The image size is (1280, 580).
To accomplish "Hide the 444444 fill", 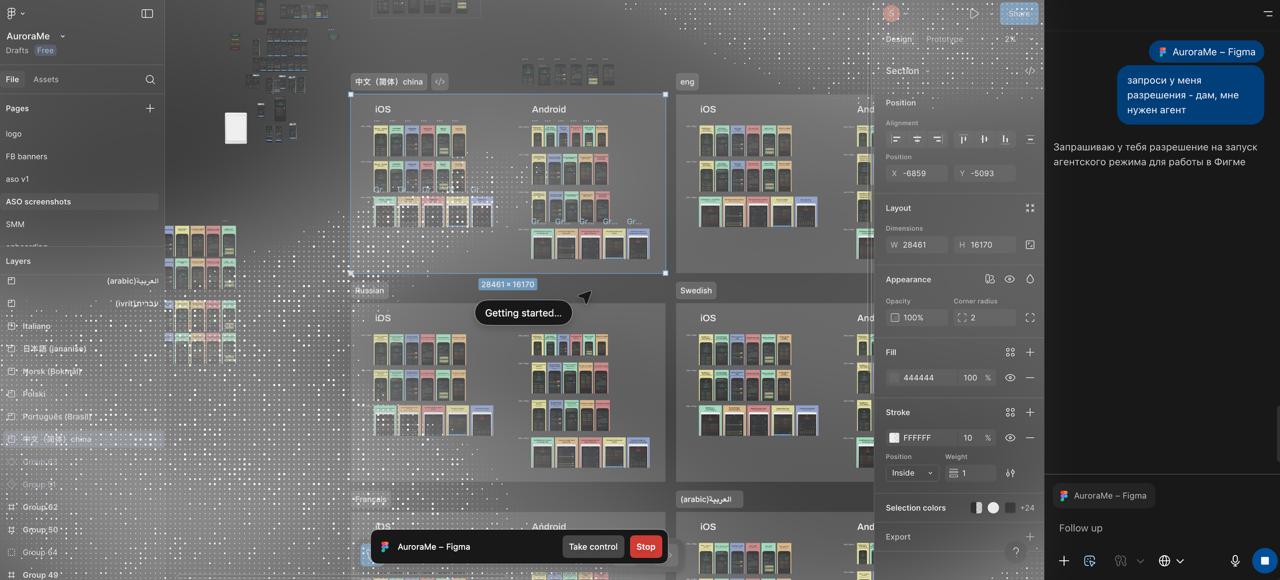I will [x=1010, y=378].
